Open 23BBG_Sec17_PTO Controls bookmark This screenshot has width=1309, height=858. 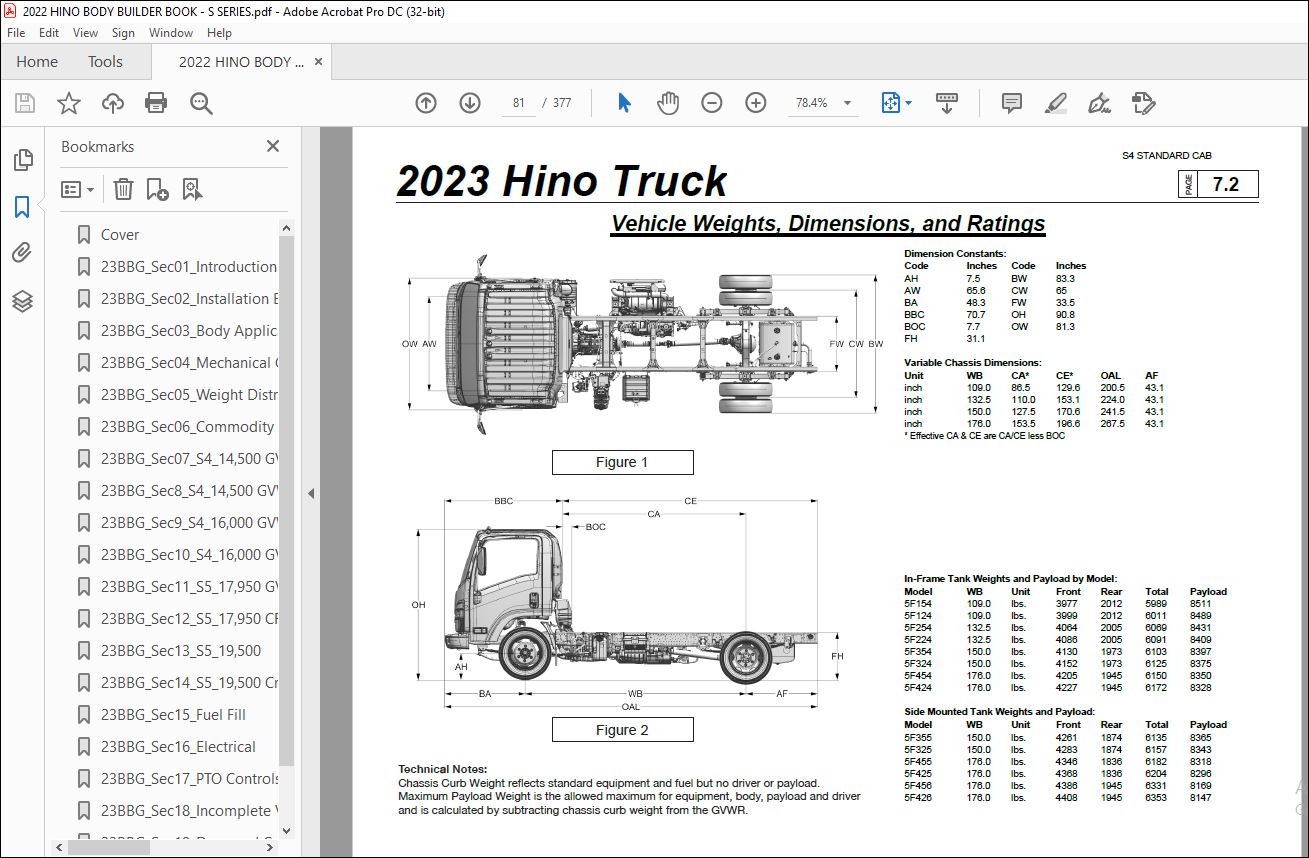189,779
